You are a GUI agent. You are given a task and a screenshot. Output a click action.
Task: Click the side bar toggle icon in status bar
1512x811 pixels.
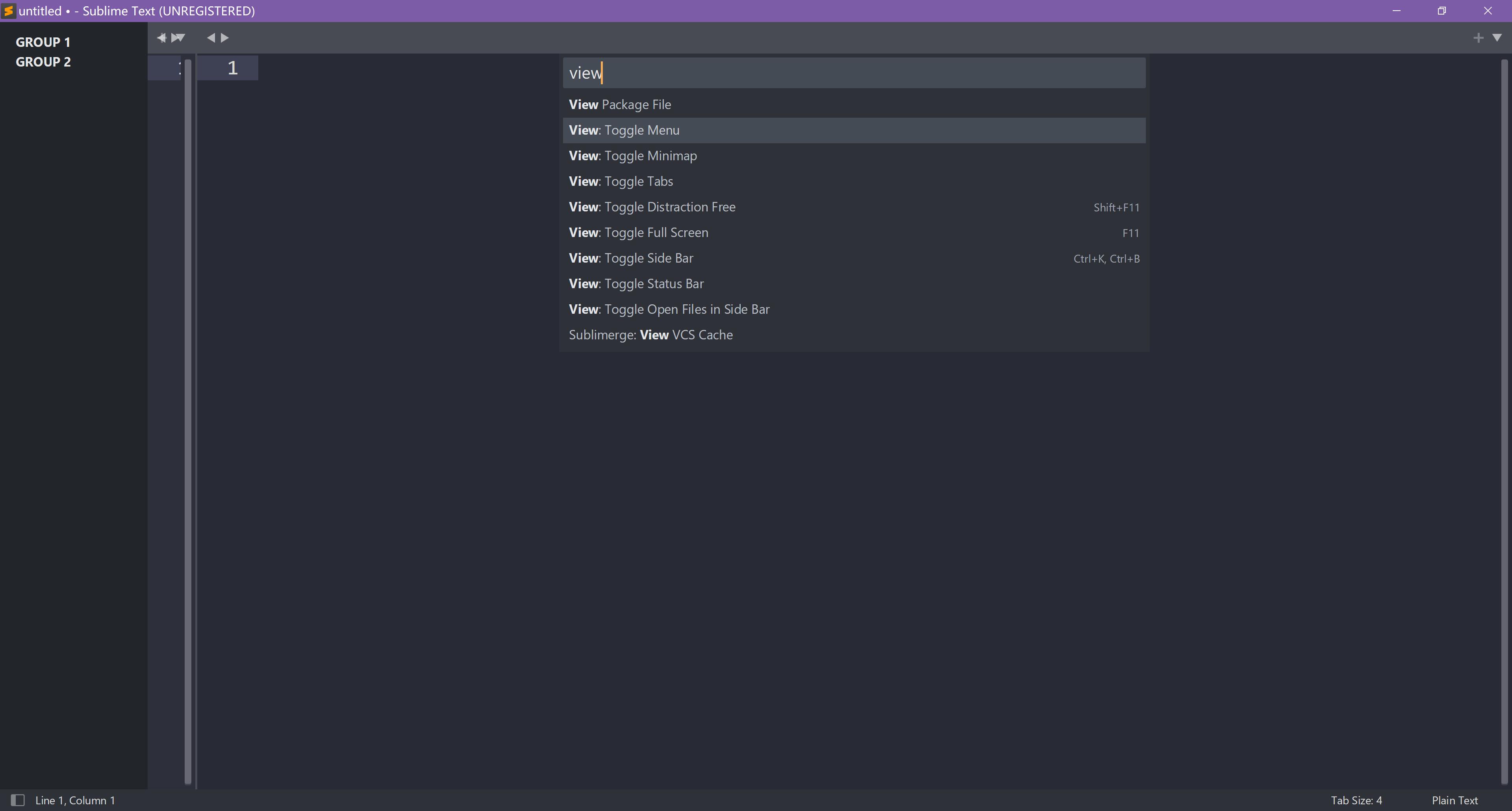18,800
